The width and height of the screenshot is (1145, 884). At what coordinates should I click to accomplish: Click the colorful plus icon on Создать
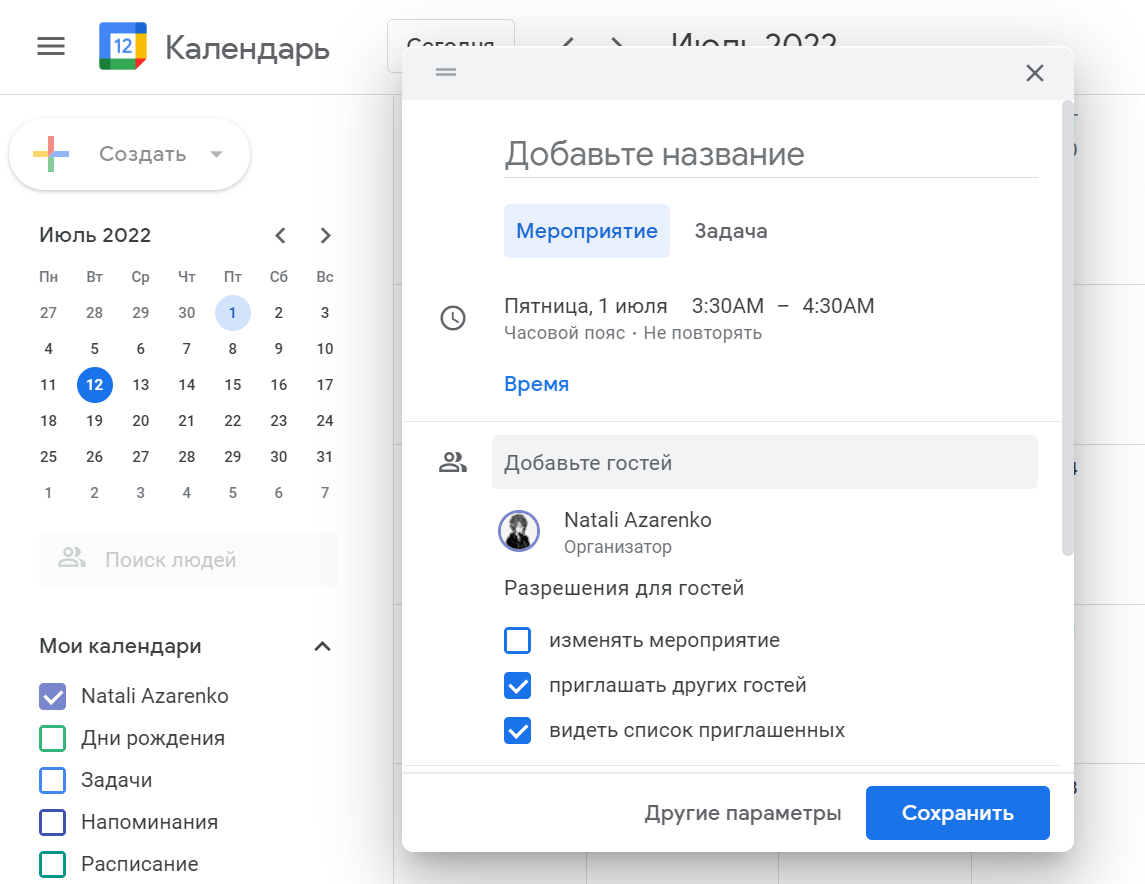[51, 154]
